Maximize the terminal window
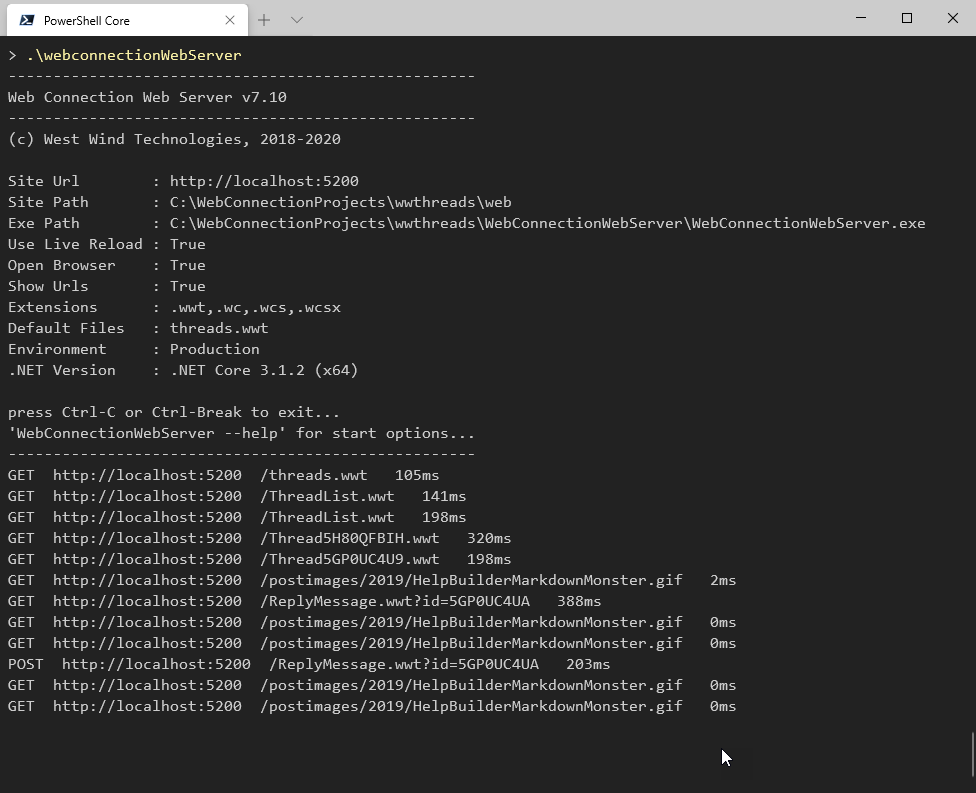Viewport: 976px width, 793px height. point(907,18)
